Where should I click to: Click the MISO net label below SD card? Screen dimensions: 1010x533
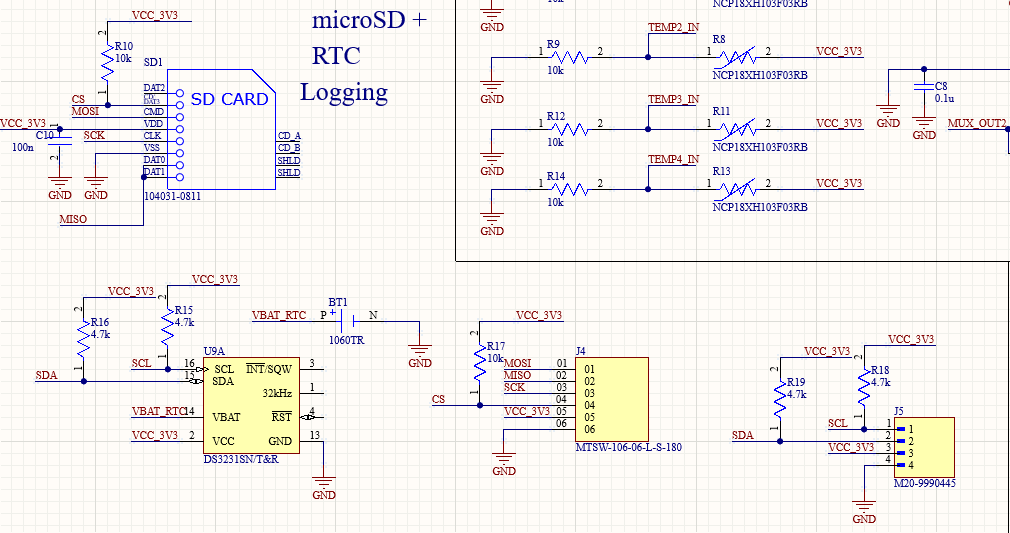(73, 219)
